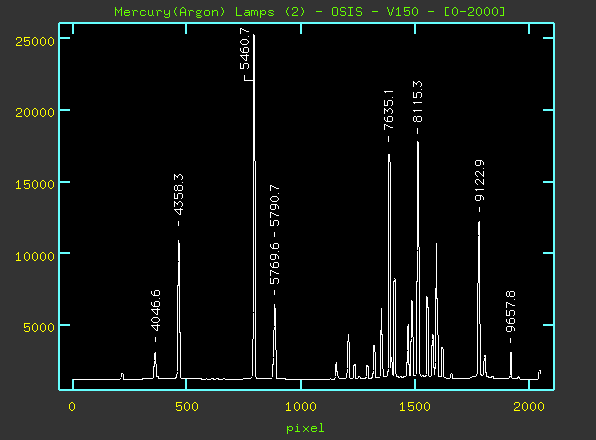Click the x-axis value 2000
The width and height of the screenshot is (596, 440).
coord(529,407)
